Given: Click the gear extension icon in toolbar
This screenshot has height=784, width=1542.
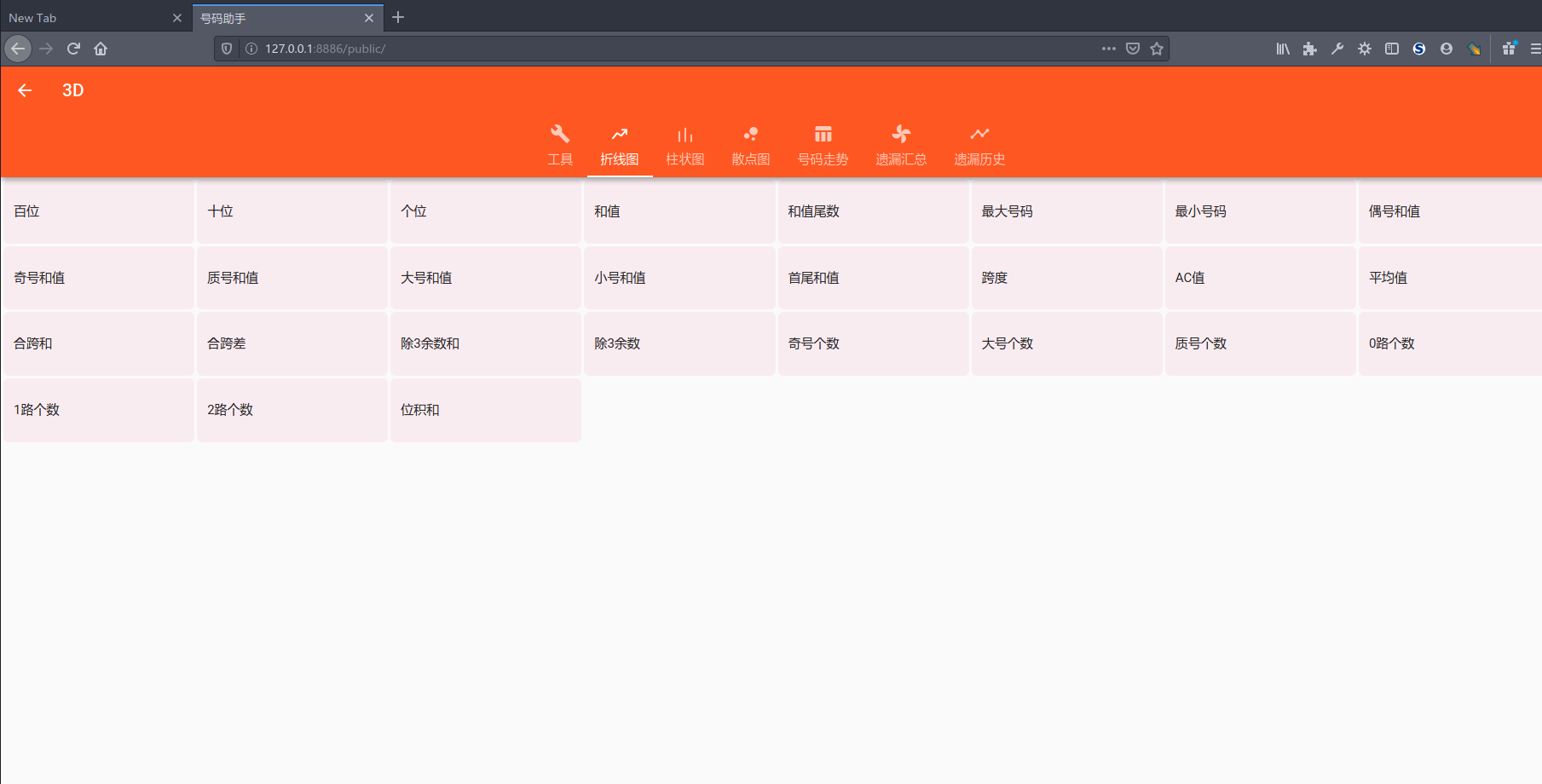Looking at the screenshot, I should coord(1365,49).
